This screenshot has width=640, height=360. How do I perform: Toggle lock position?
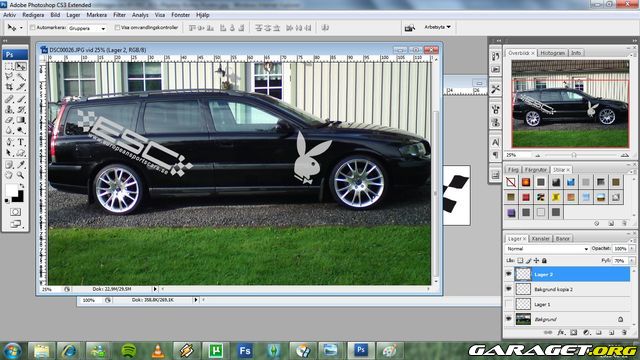(x=536, y=260)
